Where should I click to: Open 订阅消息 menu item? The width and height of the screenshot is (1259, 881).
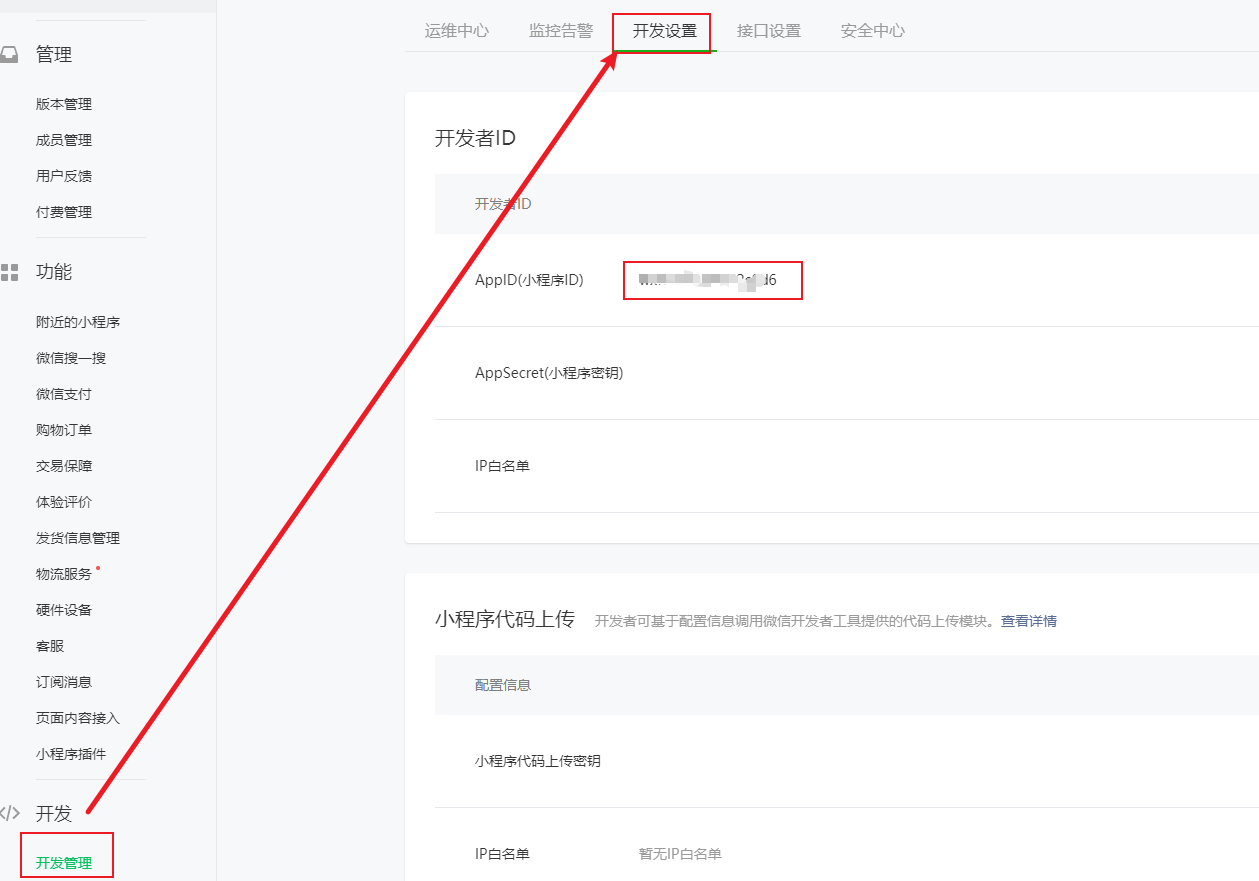coord(64,682)
